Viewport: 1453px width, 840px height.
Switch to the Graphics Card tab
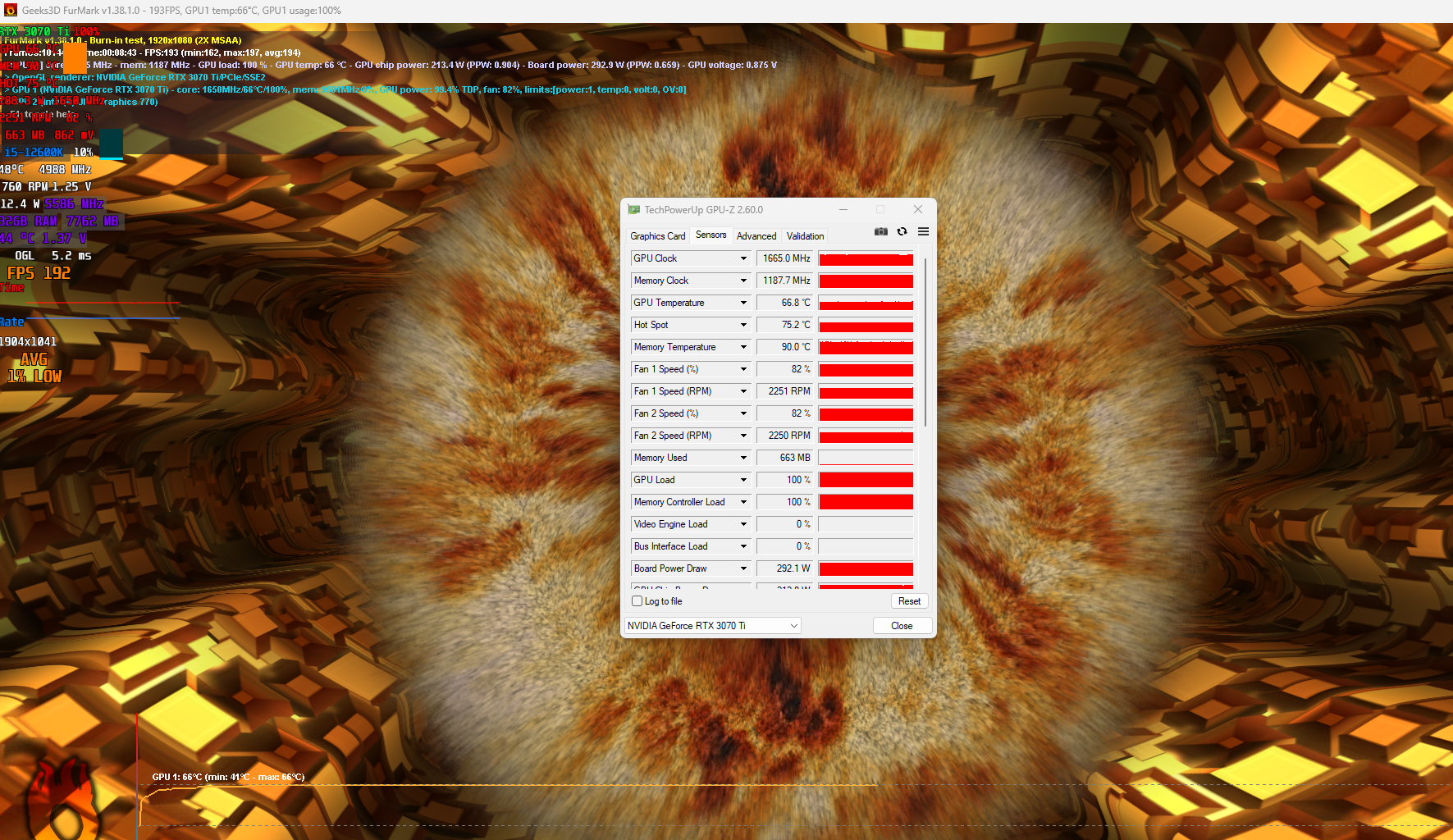tap(657, 236)
